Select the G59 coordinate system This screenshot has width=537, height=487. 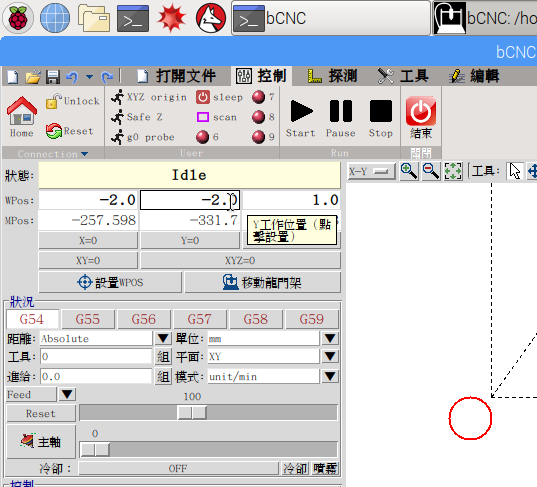312,319
